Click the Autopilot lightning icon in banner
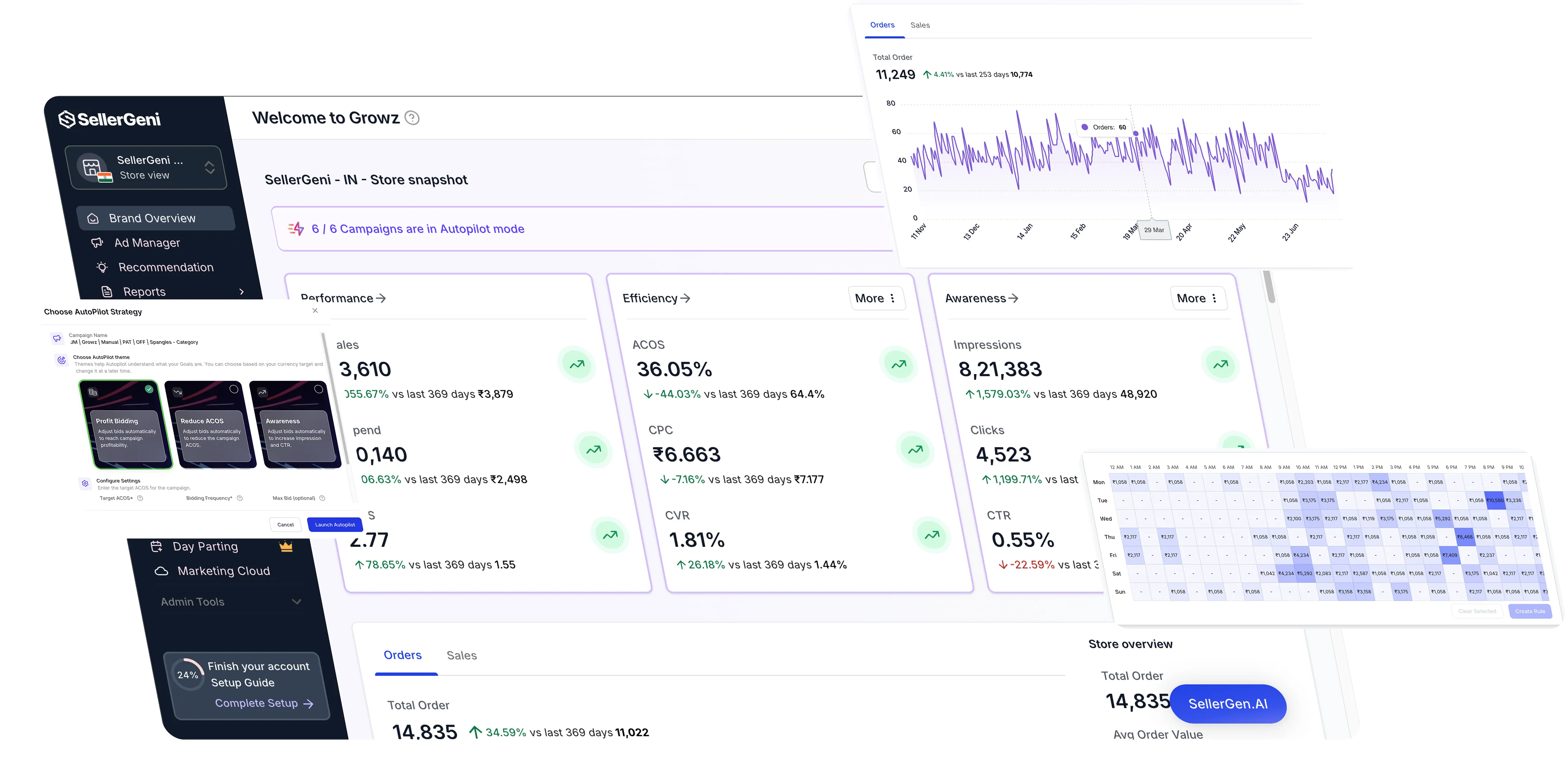 pyautogui.click(x=297, y=228)
